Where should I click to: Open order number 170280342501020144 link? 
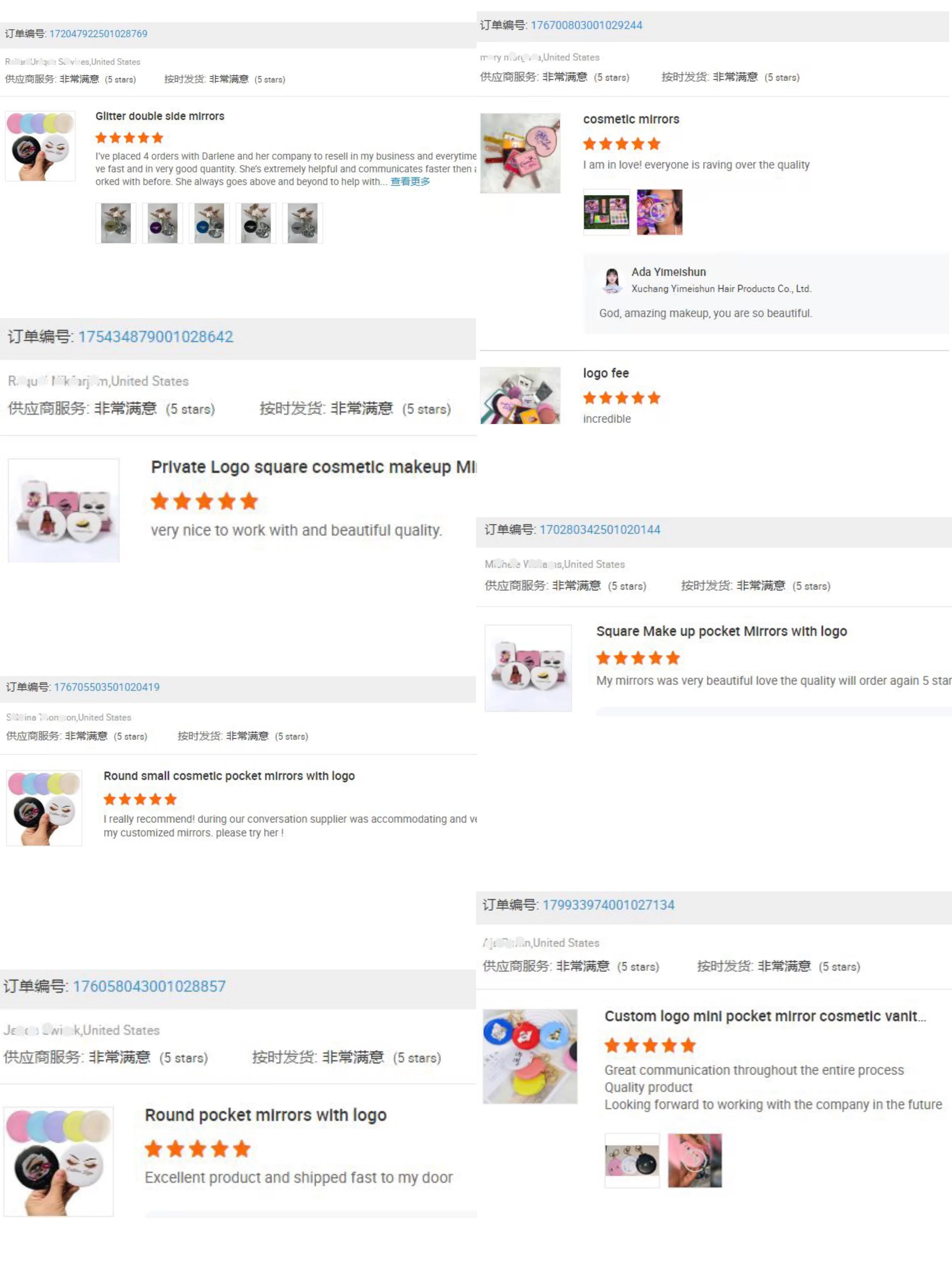tap(600, 529)
